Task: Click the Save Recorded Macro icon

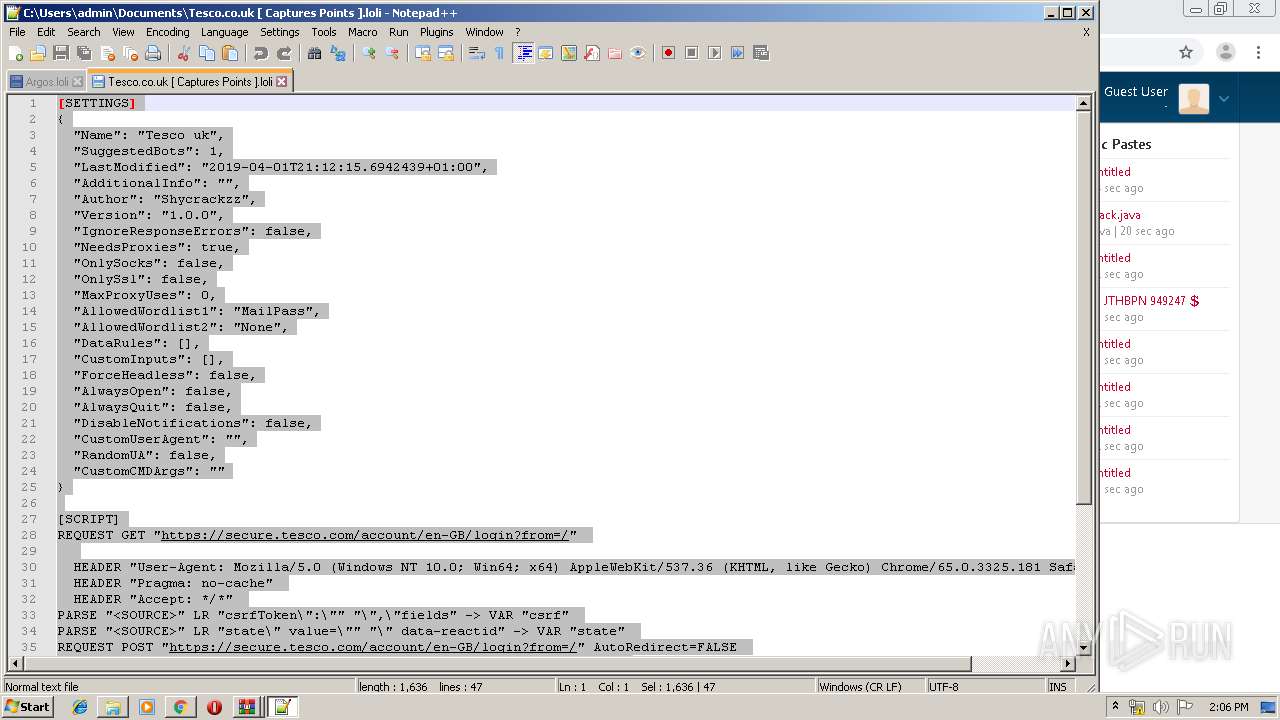Action: pyautogui.click(x=760, y=53)
